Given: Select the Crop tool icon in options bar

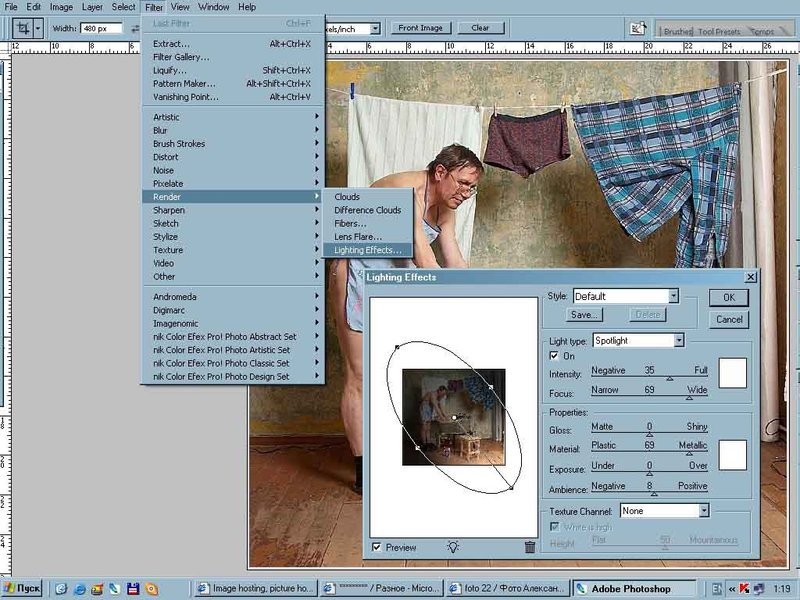Looking at the screenshot, I should tap(22, 29).
